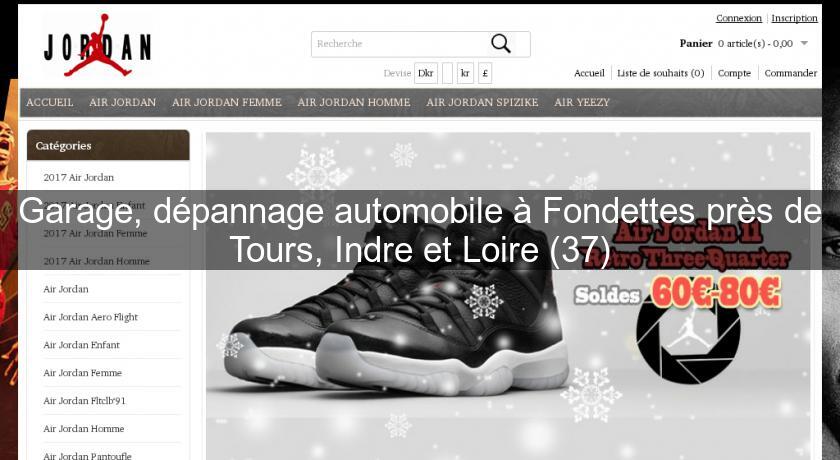Open the AIR JORDAN HOMME menu
The width and height of the screenshot is (840, 460).
(354, 102)
